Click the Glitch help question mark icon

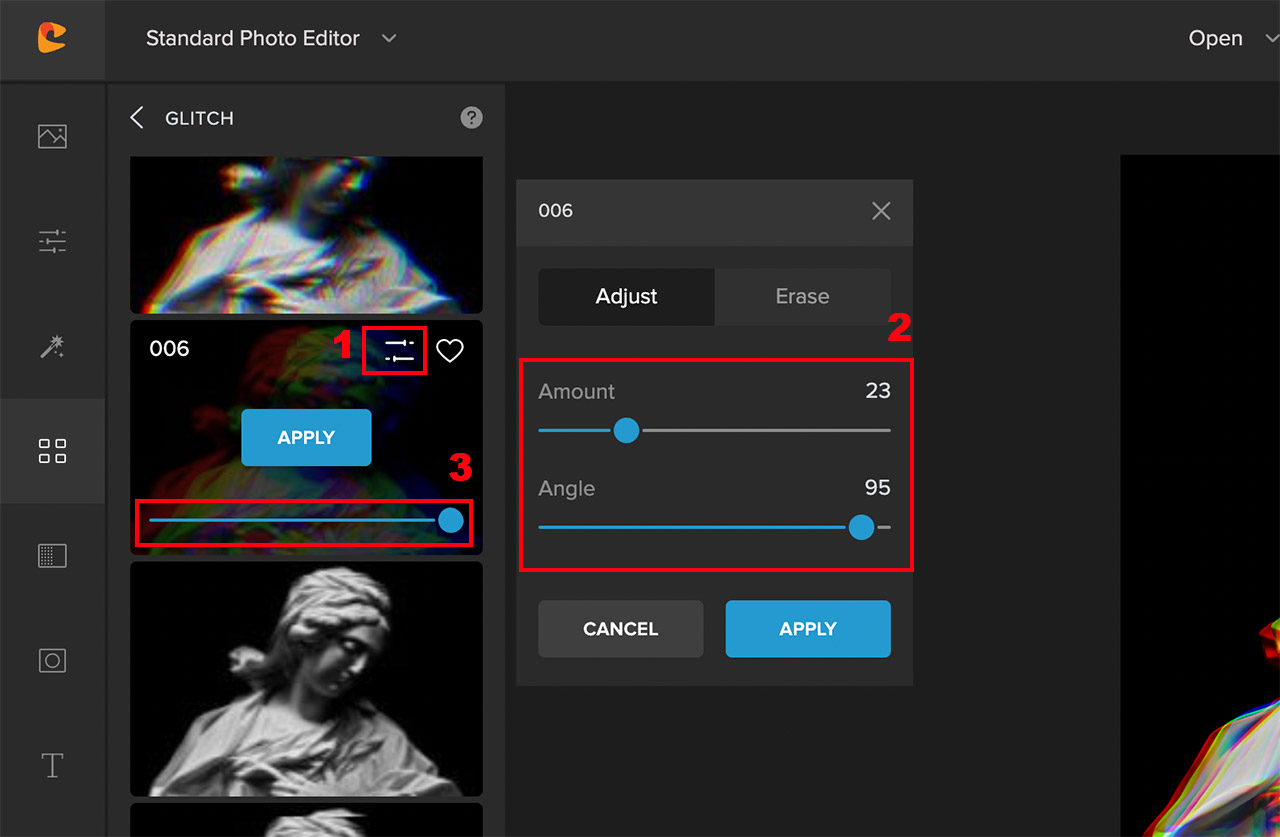pyautogui.click(x=470, y=118)
